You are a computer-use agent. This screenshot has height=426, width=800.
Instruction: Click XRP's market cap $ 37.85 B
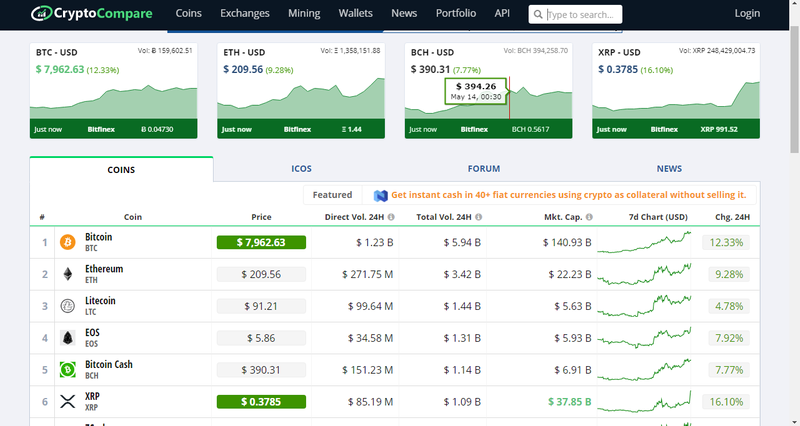tap(570, 402)
